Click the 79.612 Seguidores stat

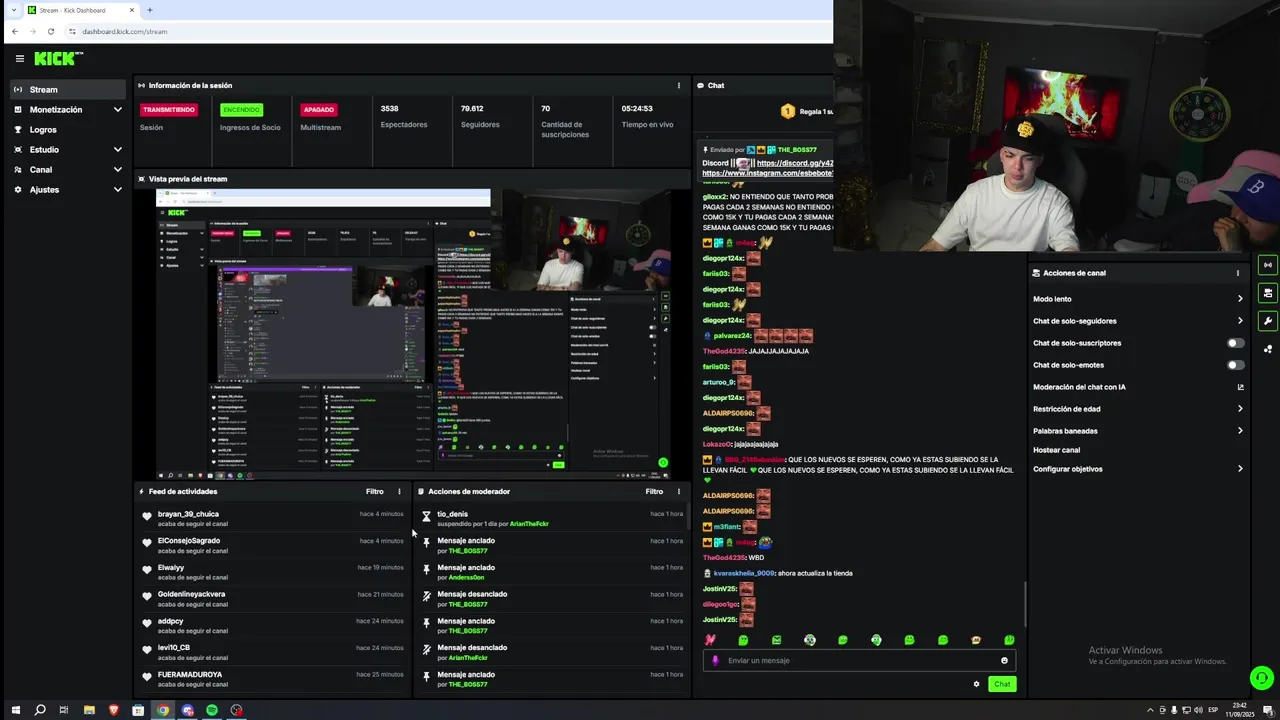[x=480, y=116]
